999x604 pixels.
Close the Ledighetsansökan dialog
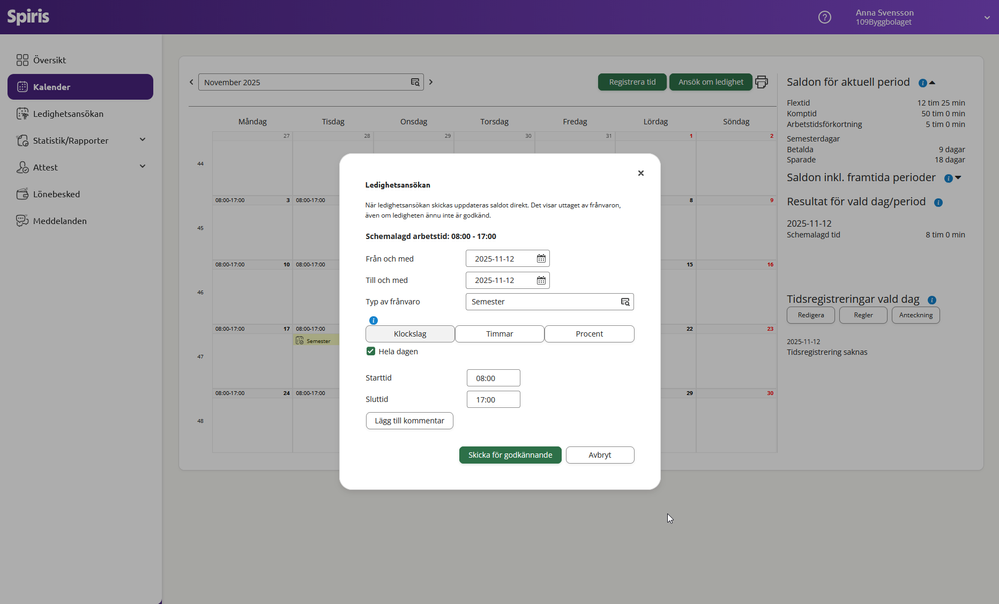point(641,173)
